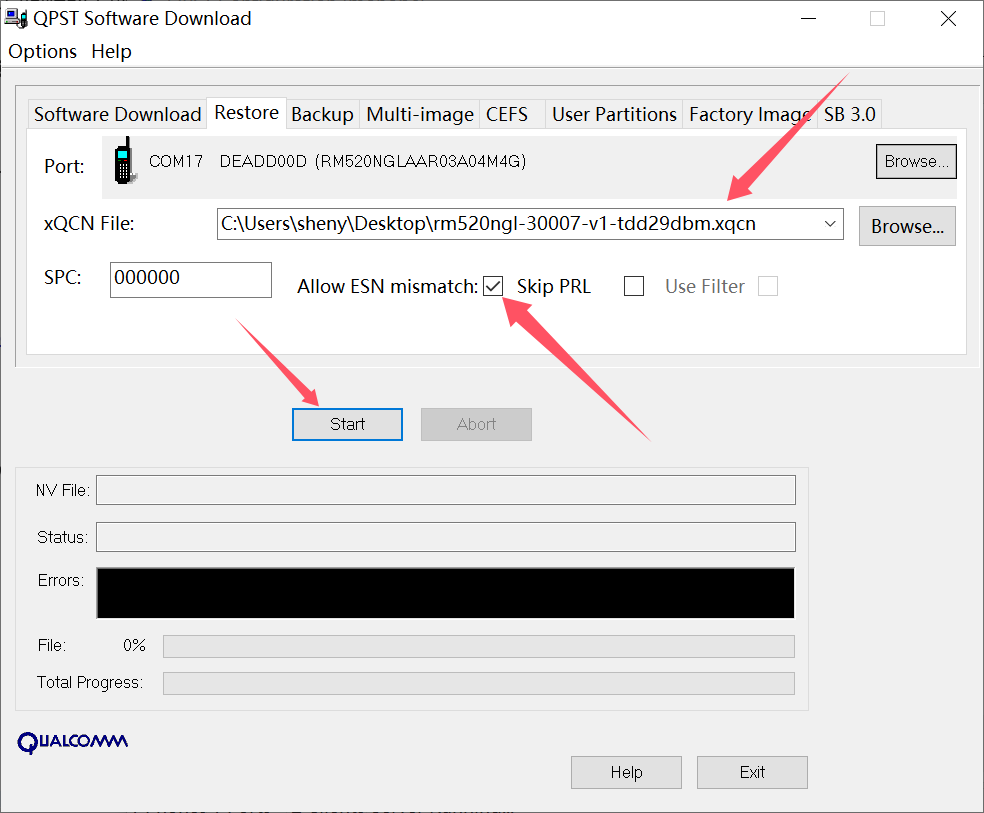Open the Options menu
984x813 pixels.
pyautogui.click(x=43, y=51)
